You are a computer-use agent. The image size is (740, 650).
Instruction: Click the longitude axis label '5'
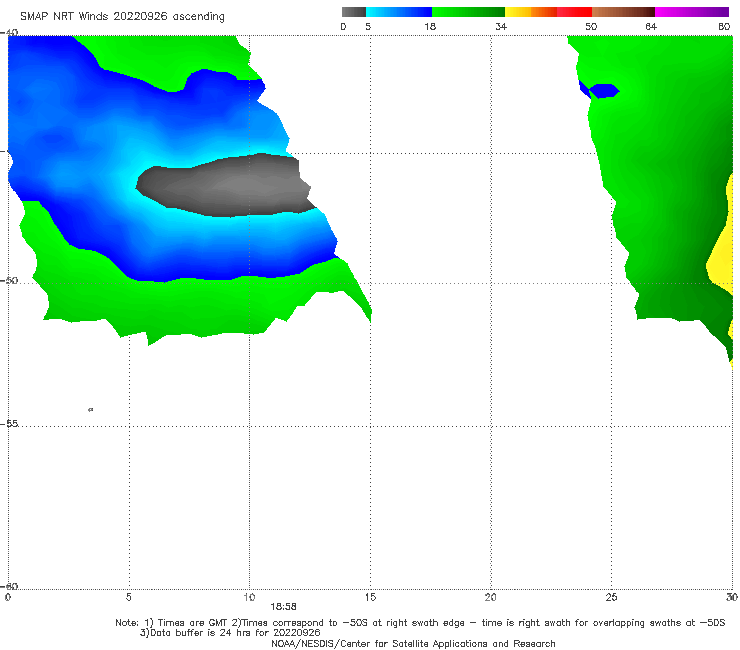(128, 597)
